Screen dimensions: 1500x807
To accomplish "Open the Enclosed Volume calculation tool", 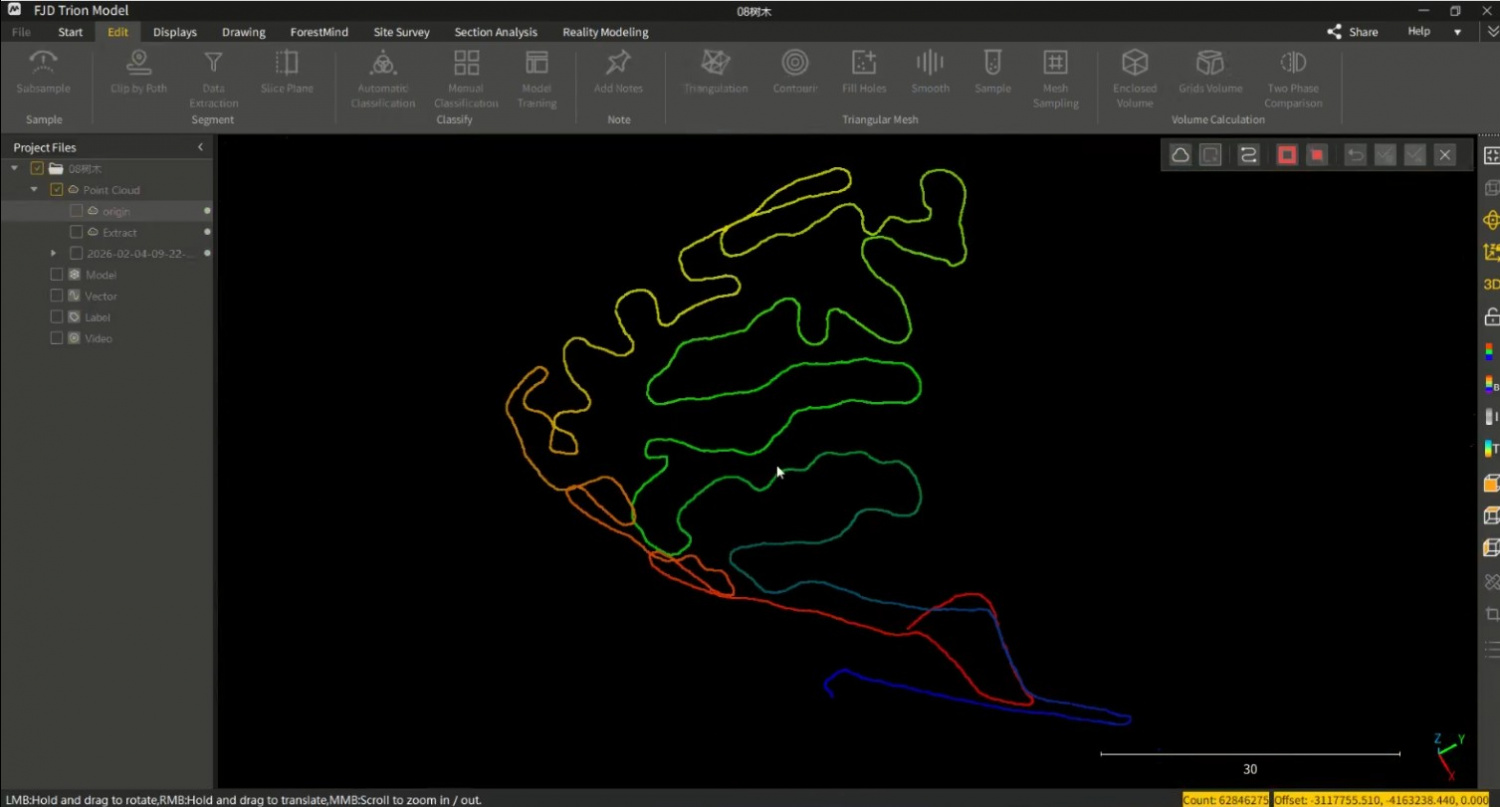I will 1135,63.
